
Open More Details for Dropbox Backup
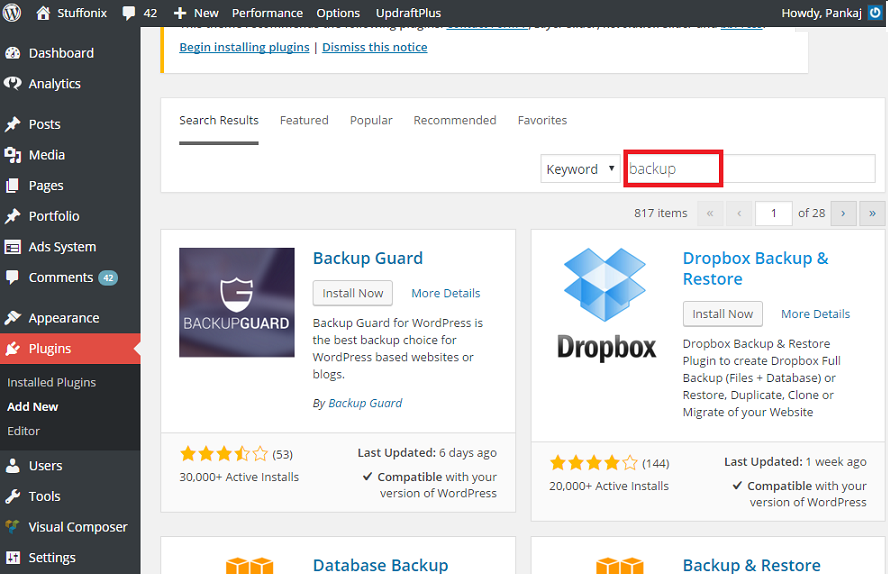pyautogui.click(x=816, y=314)
